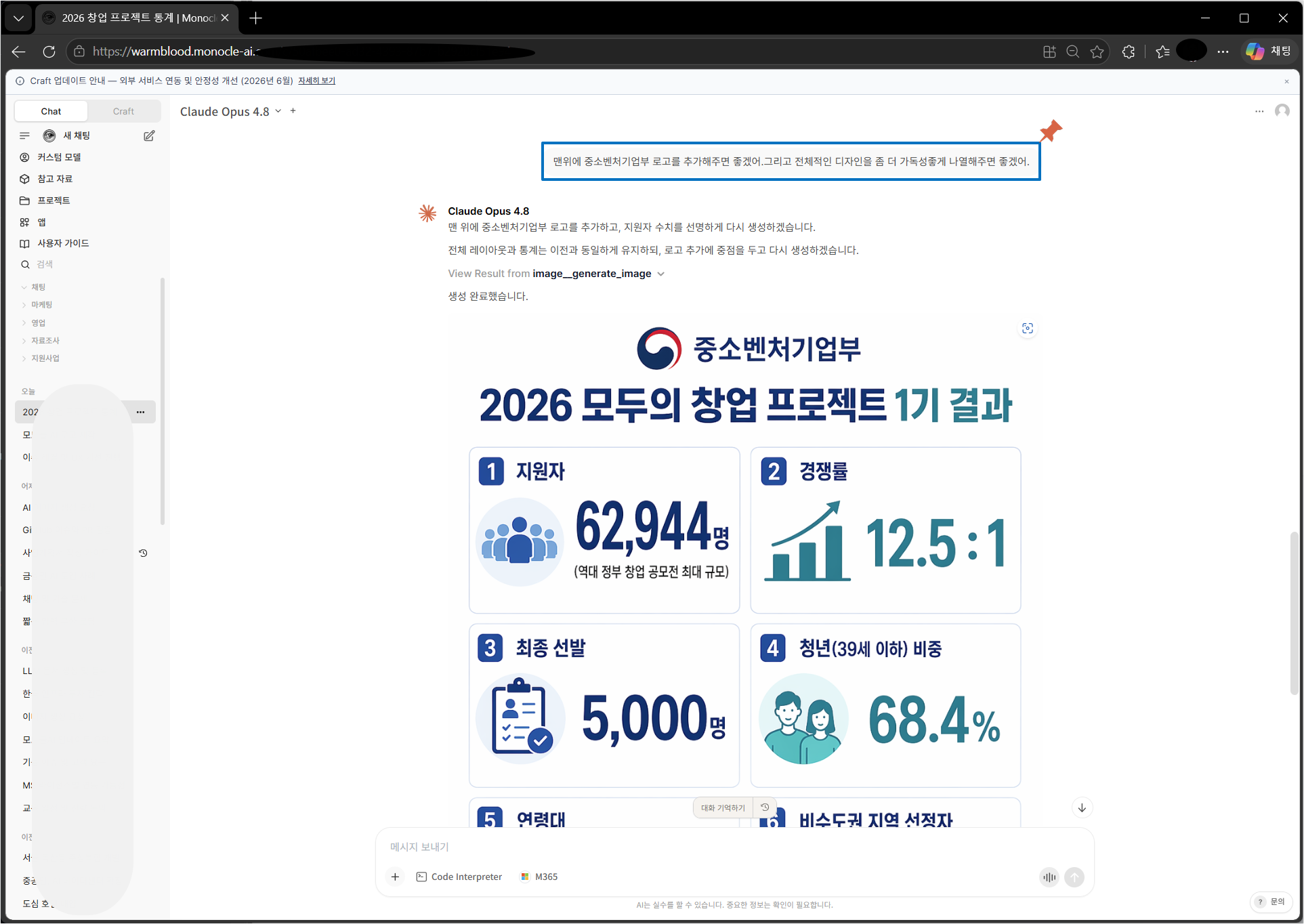The image size is (1304, 924).
Task: Open more options for today's chat
Action: point(140,412)
